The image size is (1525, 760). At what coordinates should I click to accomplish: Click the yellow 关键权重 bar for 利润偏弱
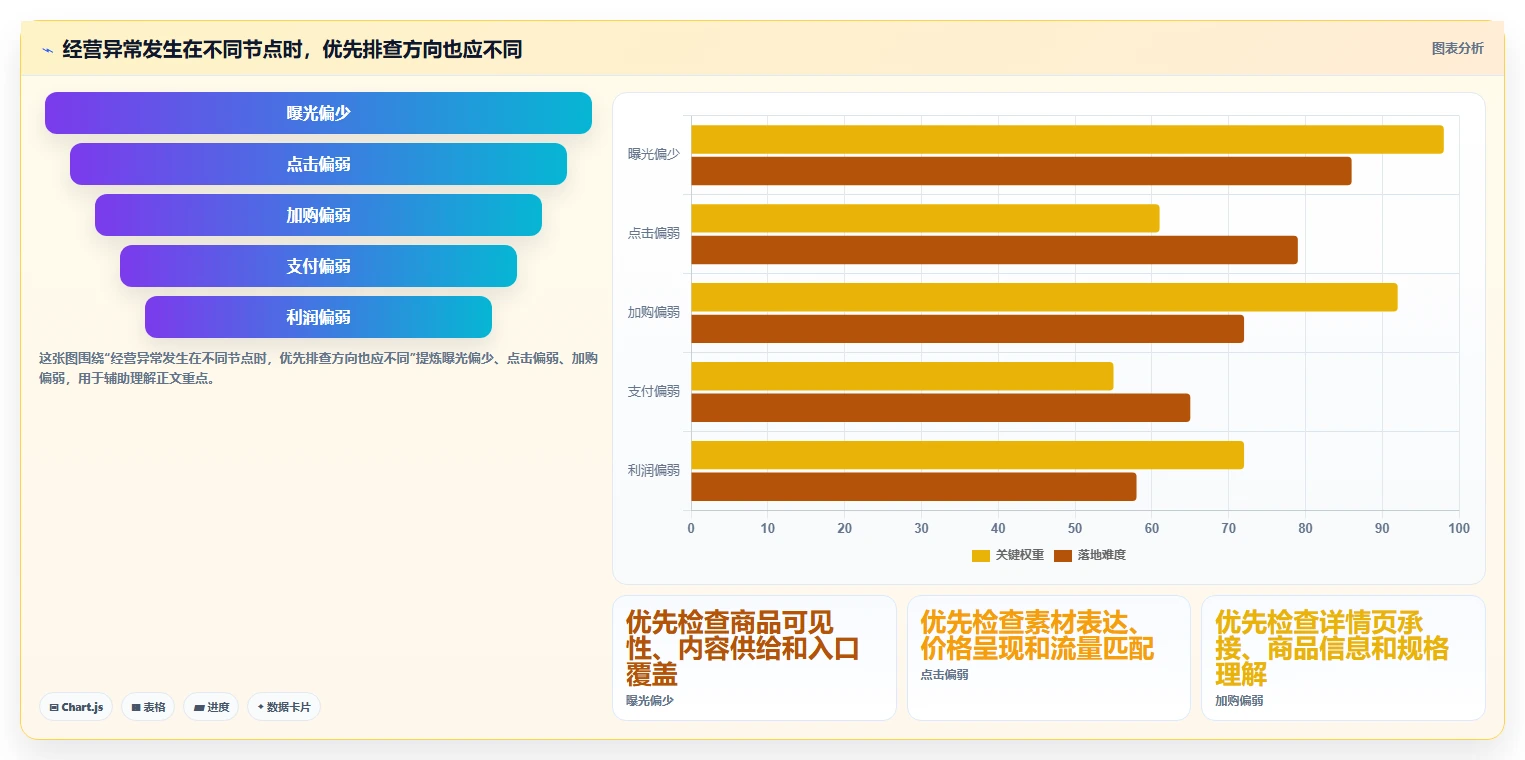click(967, 456)
